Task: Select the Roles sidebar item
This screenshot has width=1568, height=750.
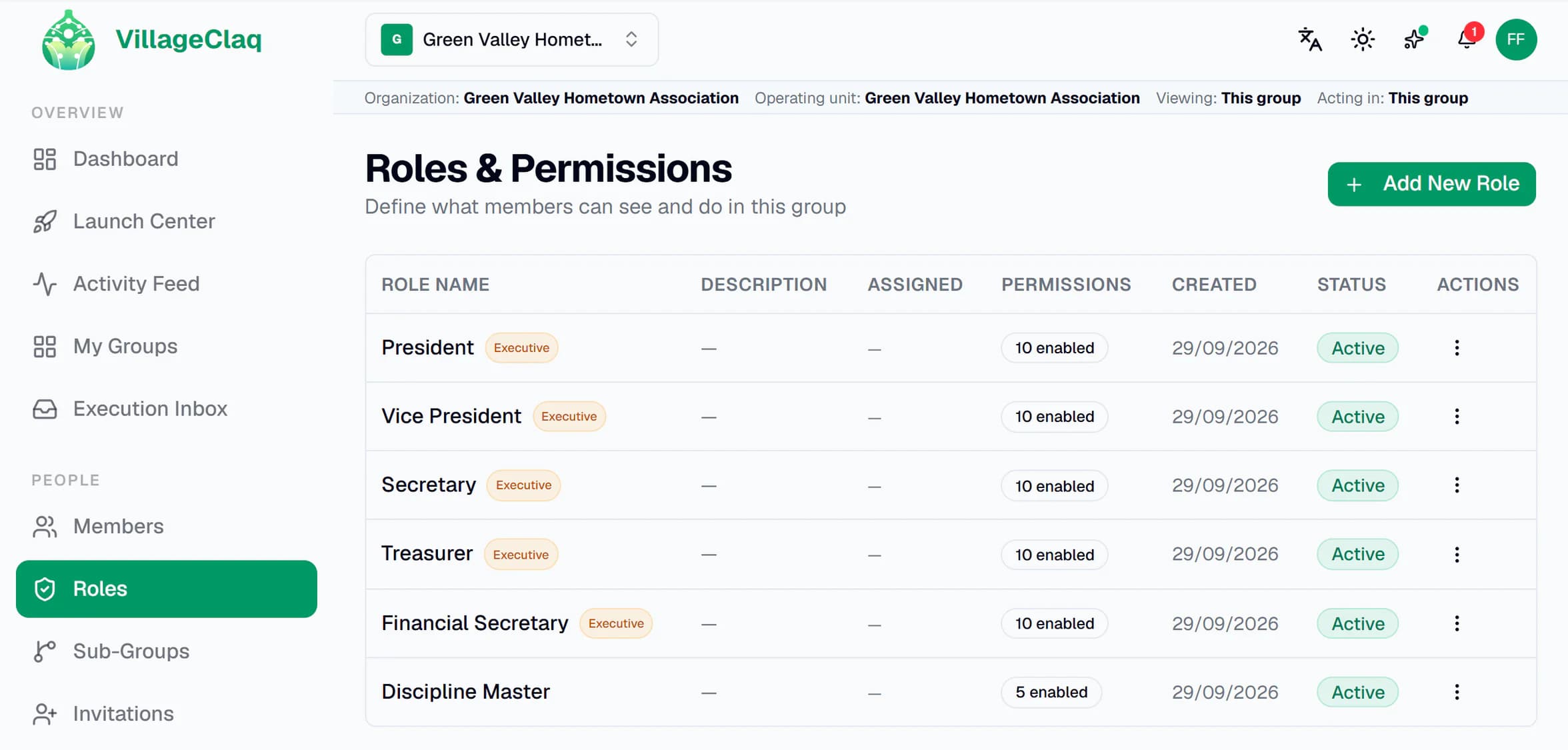Action: click(x=167, y=589)
